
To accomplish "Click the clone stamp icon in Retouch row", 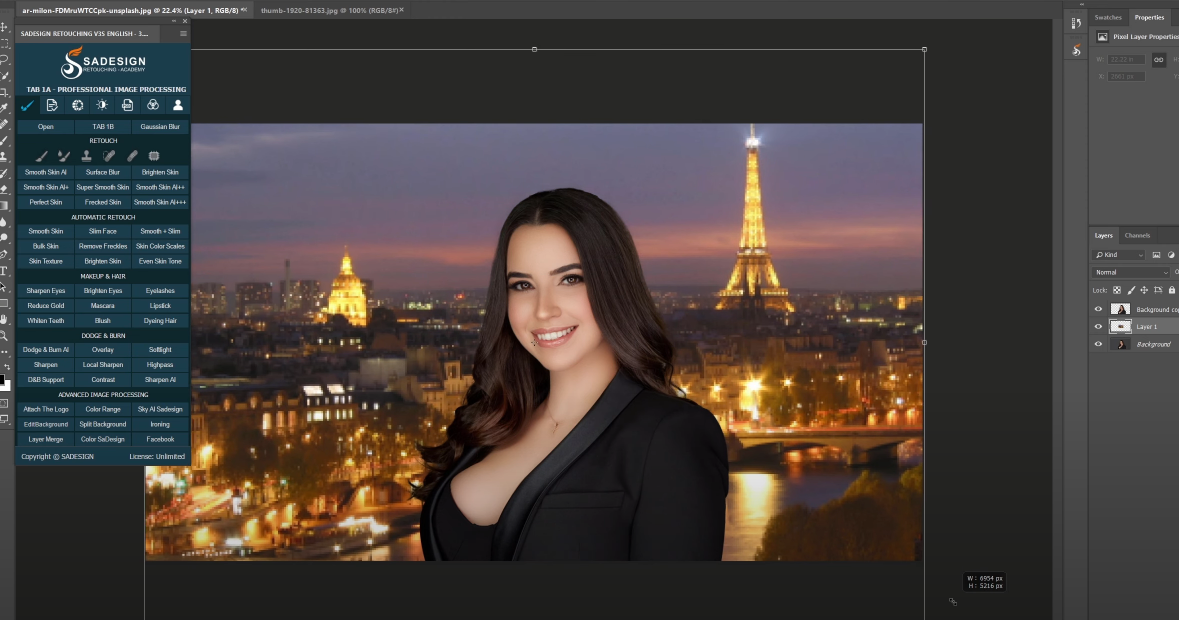I will point(87,156).
